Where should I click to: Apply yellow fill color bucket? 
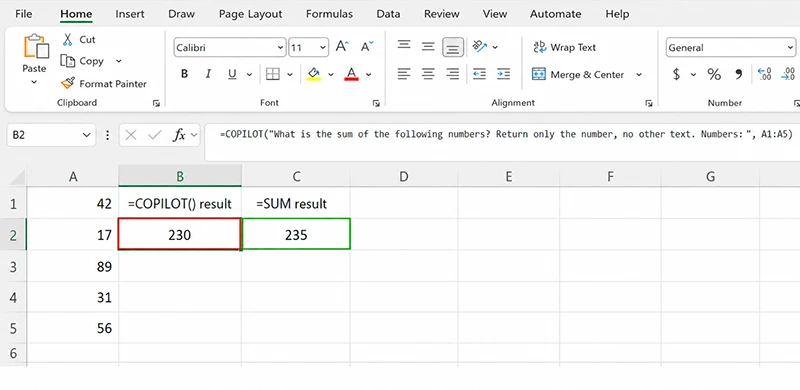313,75
